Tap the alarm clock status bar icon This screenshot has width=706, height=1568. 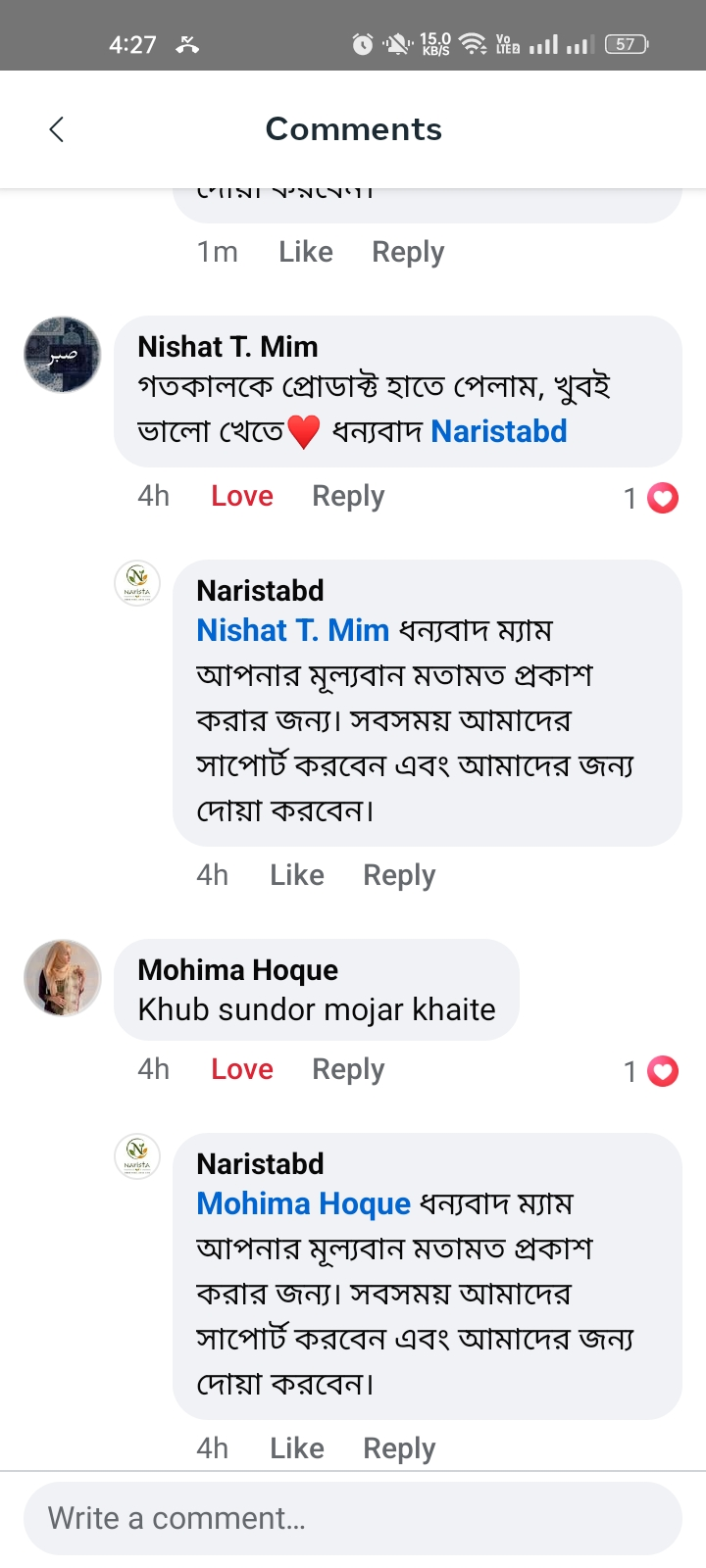point(363,44)
